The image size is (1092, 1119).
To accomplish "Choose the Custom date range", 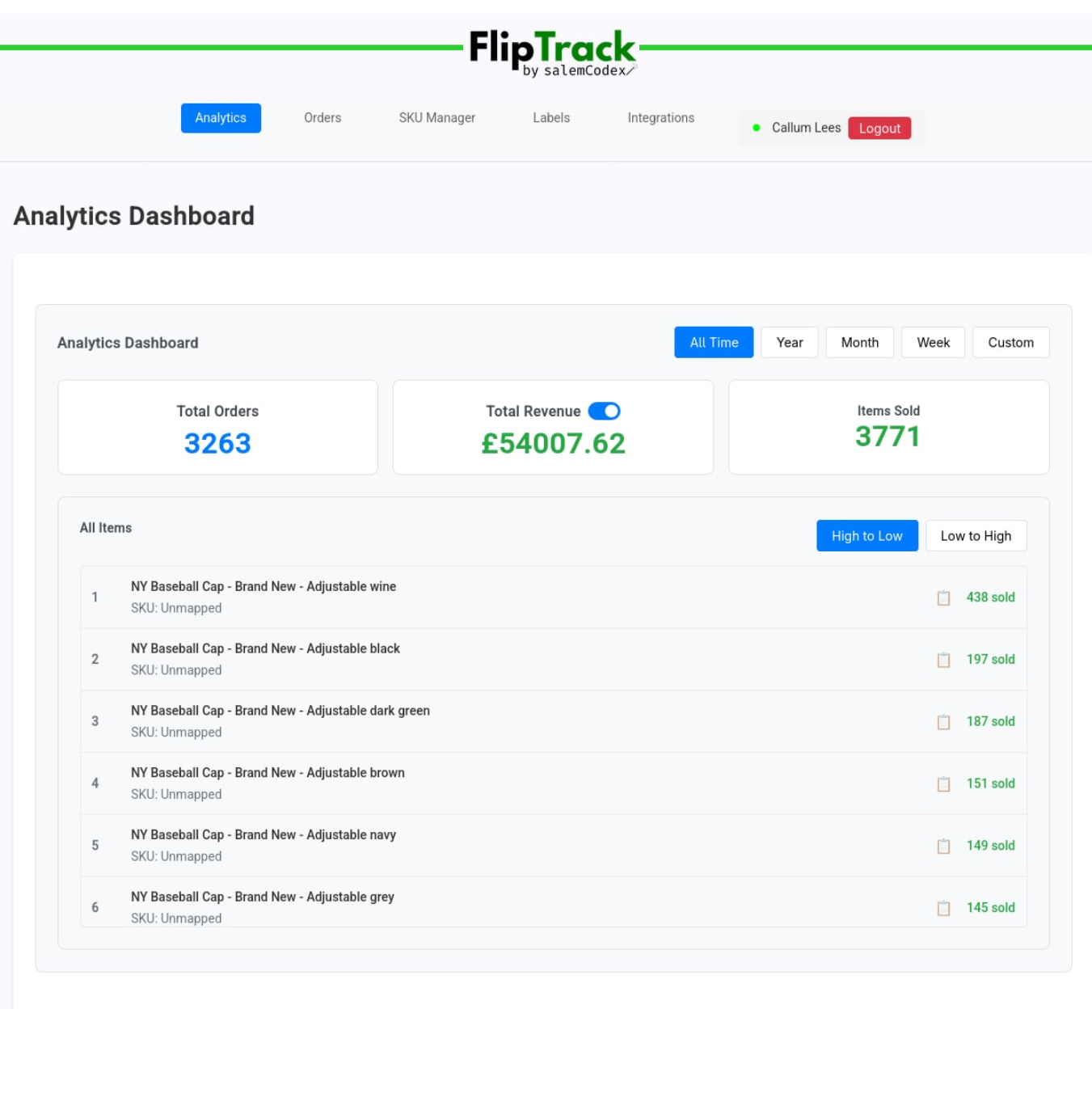I will pyautogui.click(x=1010, y=343).
